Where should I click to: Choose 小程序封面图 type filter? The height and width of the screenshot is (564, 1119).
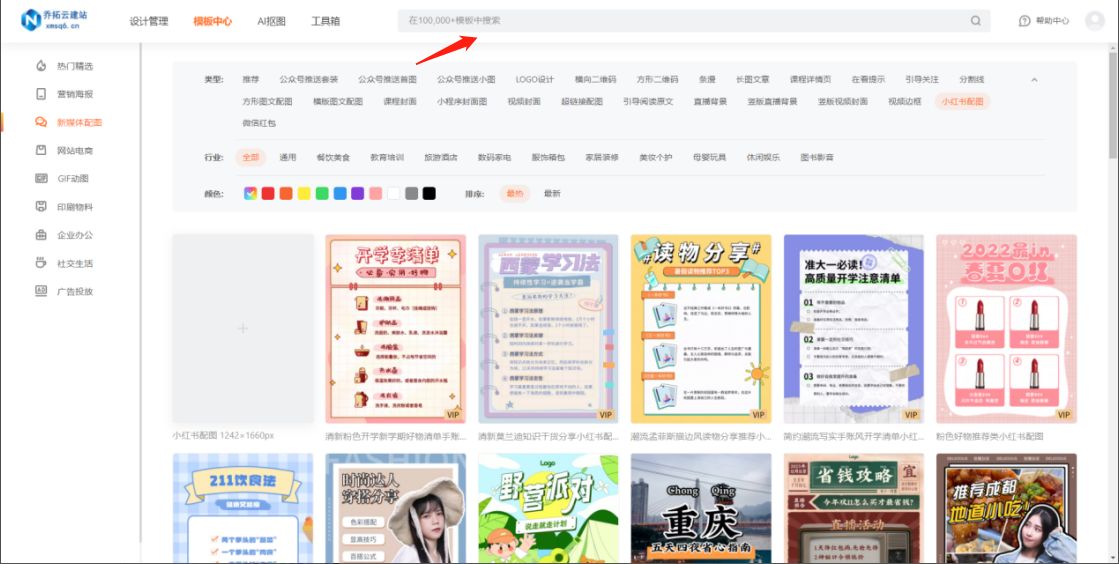coord(462,101)
